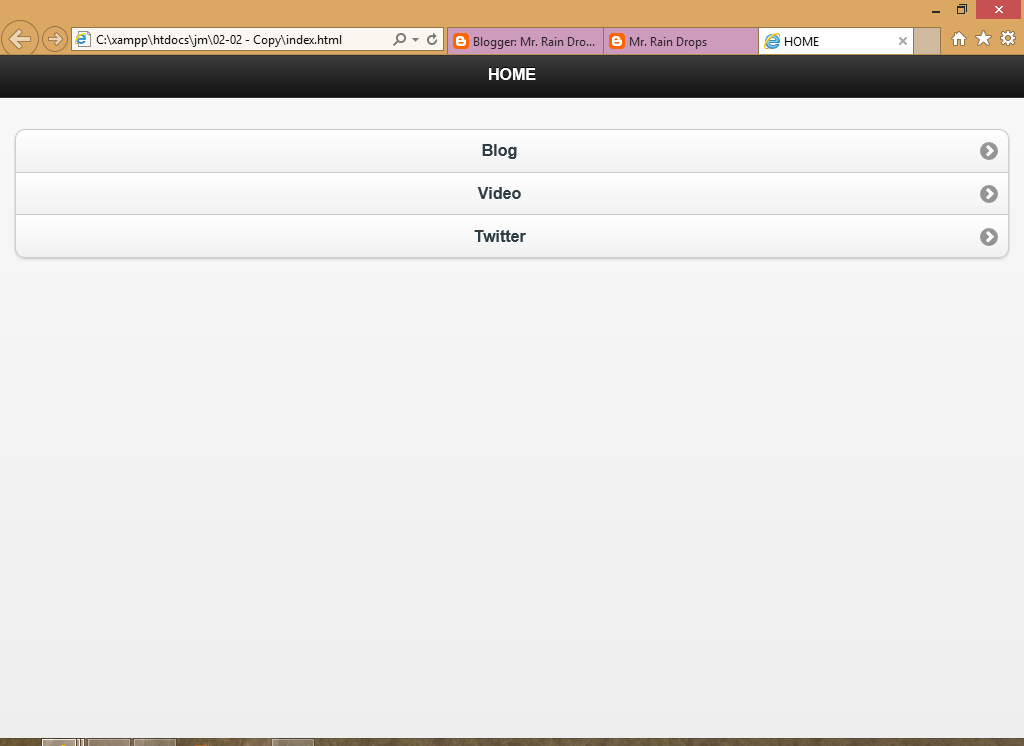Click the HOME header title

click(x=512, y=74)
